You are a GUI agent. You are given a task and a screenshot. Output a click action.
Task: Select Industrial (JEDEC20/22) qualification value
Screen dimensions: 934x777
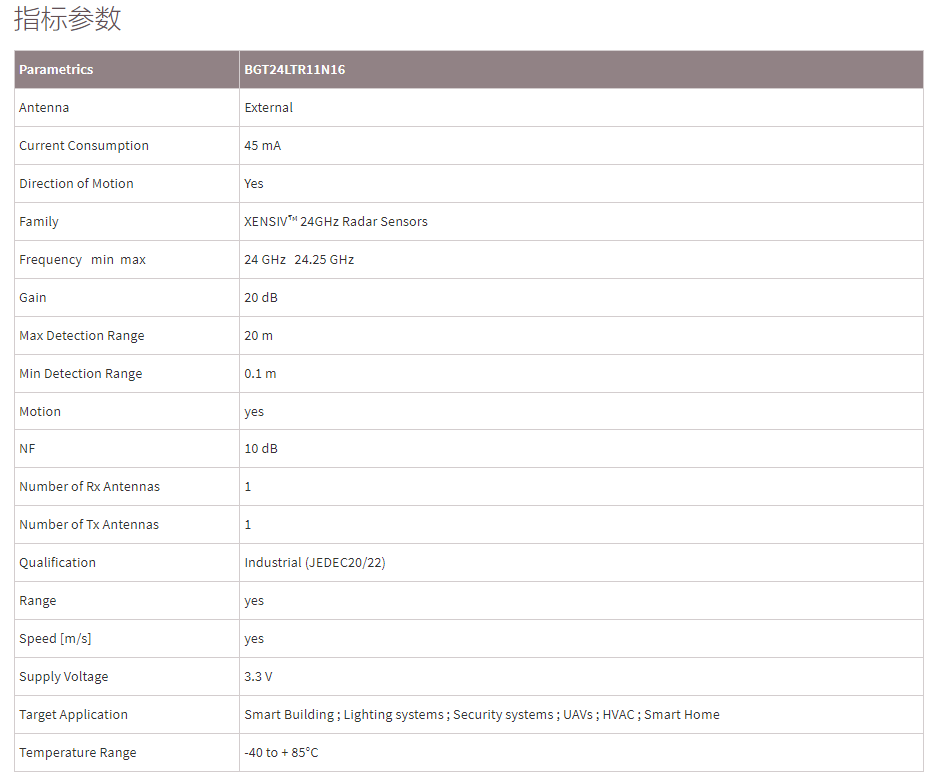(x=315, y=563)
